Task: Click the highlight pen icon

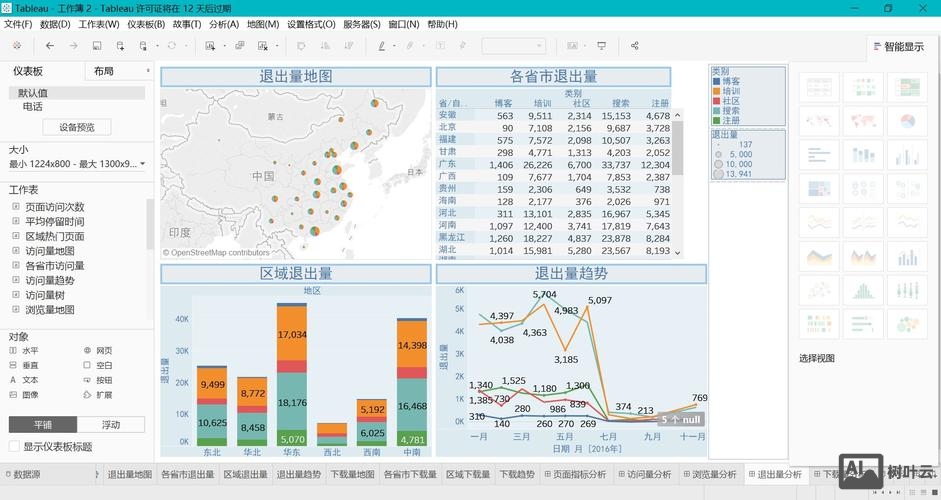Action: coord(382,46)
